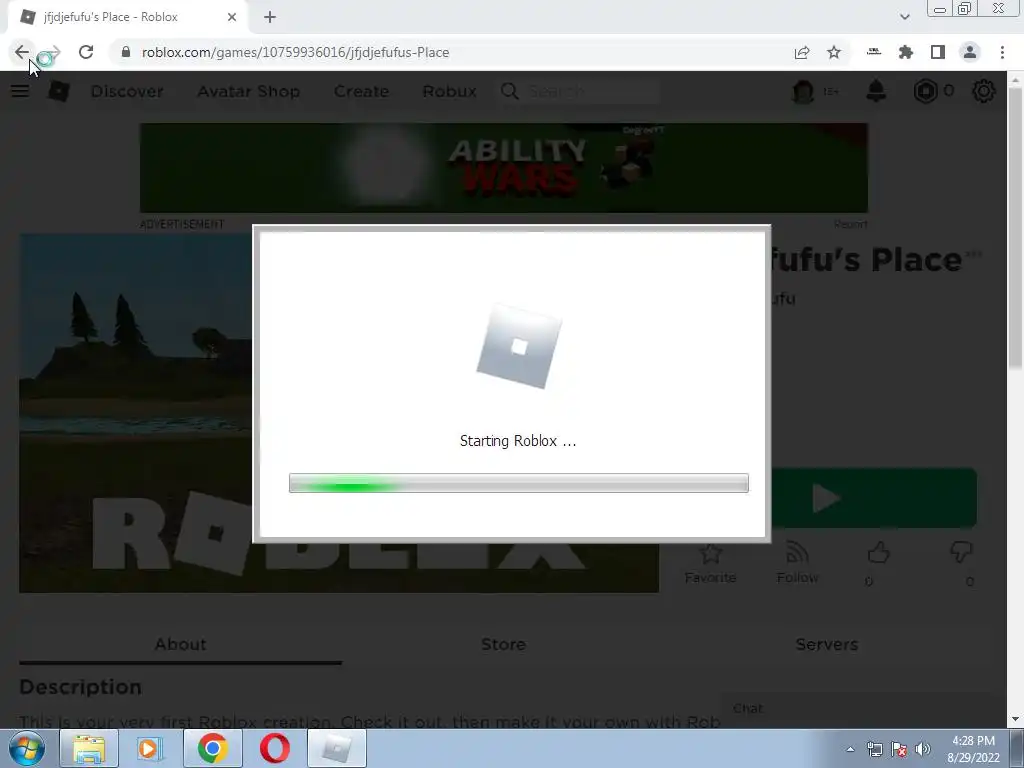Close the jfjdjefufu's Place tab

point(232,17)
